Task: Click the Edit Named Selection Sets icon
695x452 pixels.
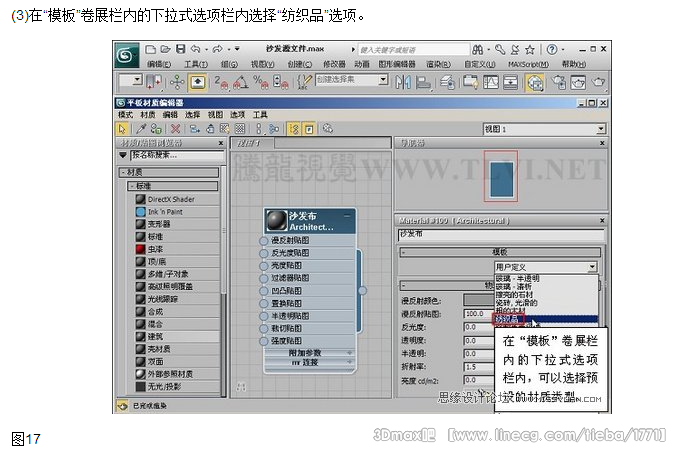Action: [303, 82]
